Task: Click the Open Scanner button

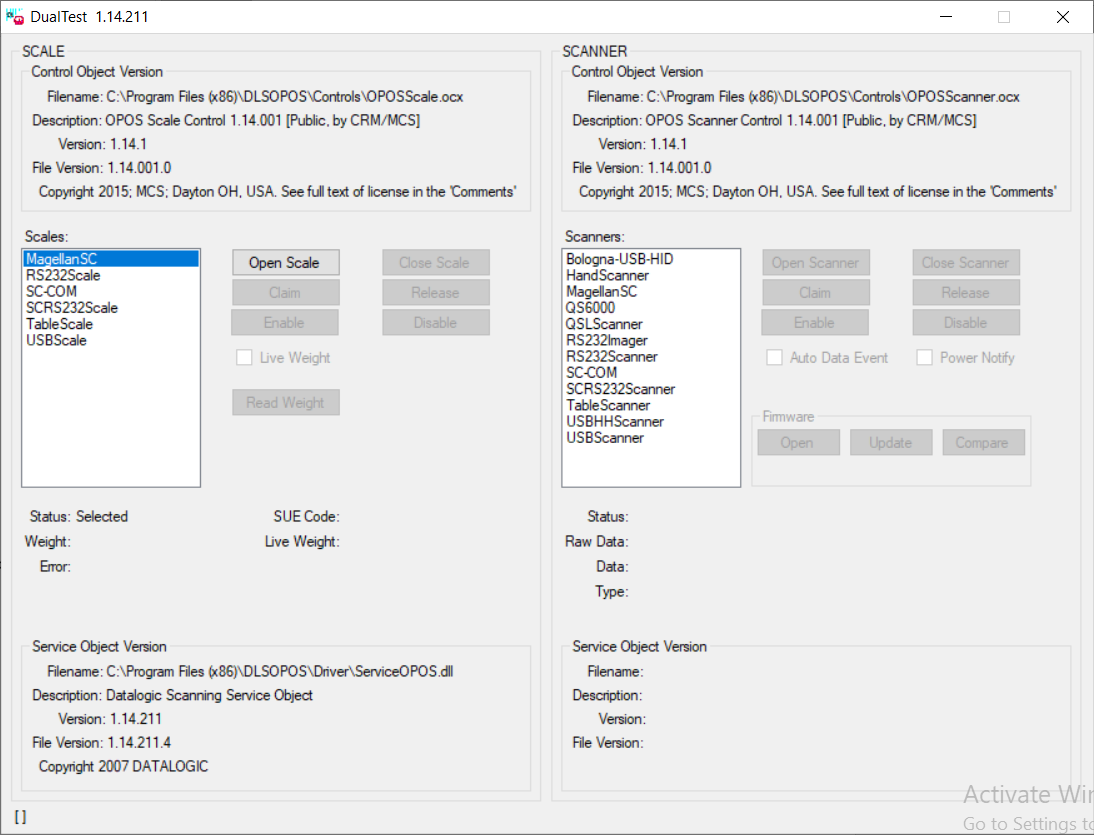Action: (x=815, y=263)
